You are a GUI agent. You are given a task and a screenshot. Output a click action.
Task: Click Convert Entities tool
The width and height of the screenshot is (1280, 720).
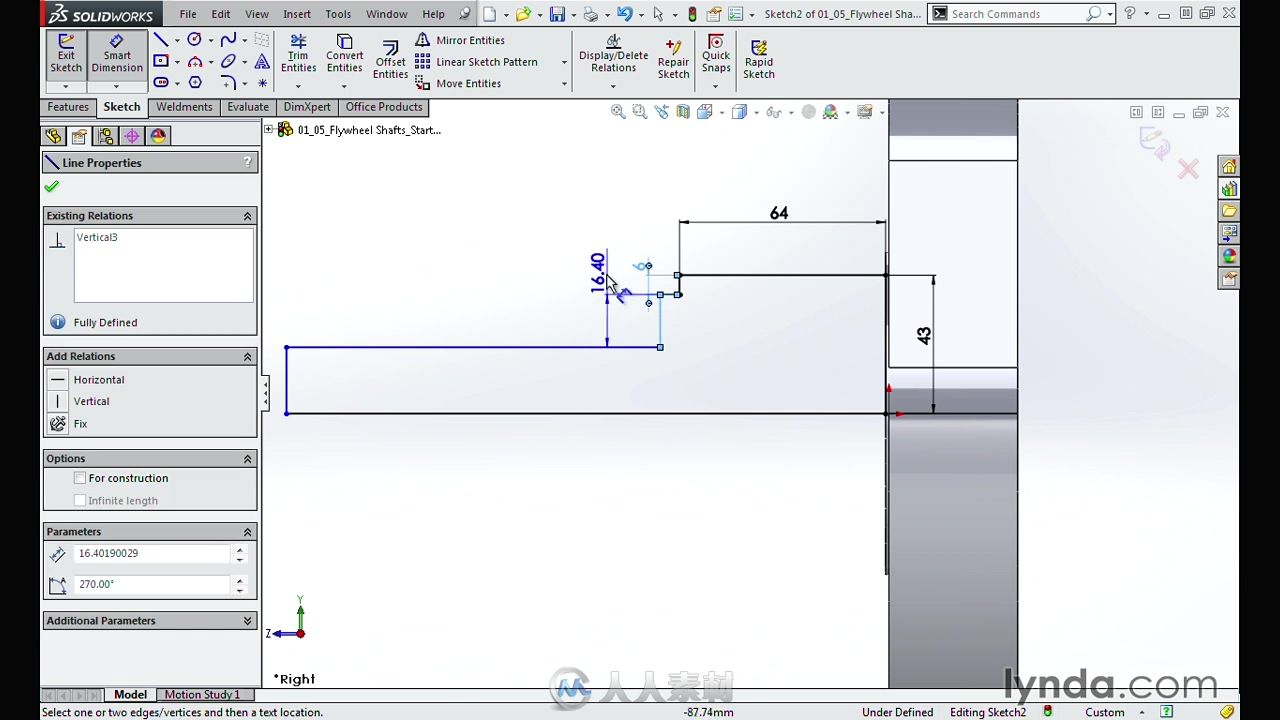pos(344,54)
